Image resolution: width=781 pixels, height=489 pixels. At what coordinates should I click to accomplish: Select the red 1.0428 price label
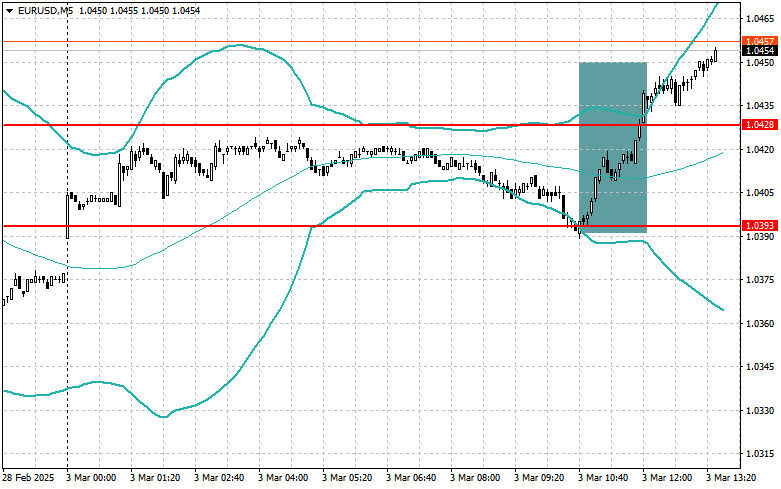point(759,124)
